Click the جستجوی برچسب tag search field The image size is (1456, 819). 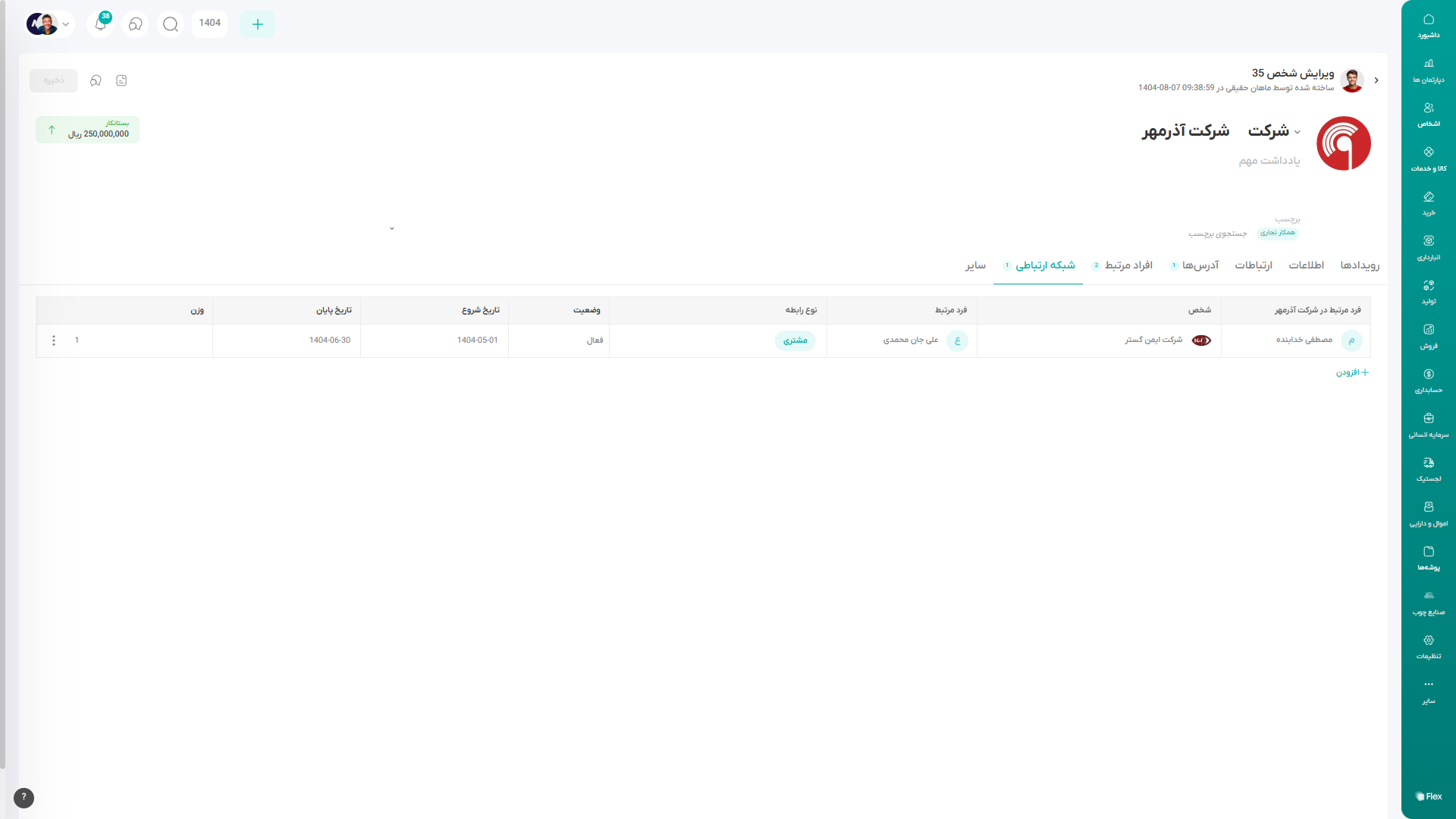click(1218, 234)
